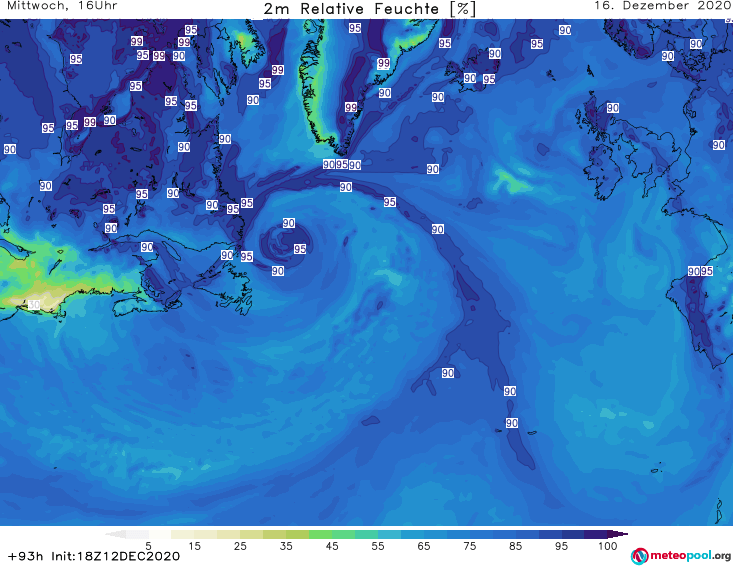
Task: Click legend value '5' on color bar
Action: pos(148,546)
